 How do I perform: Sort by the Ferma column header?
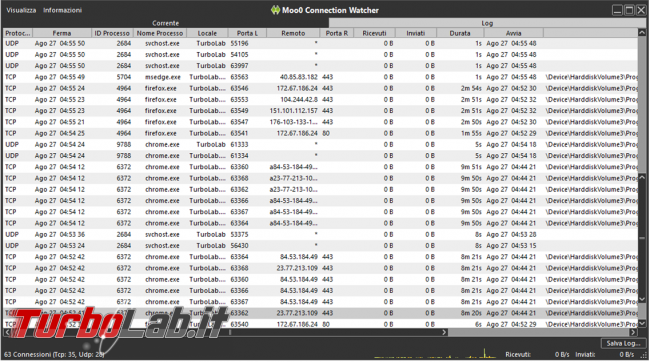(x=62, y=33)
